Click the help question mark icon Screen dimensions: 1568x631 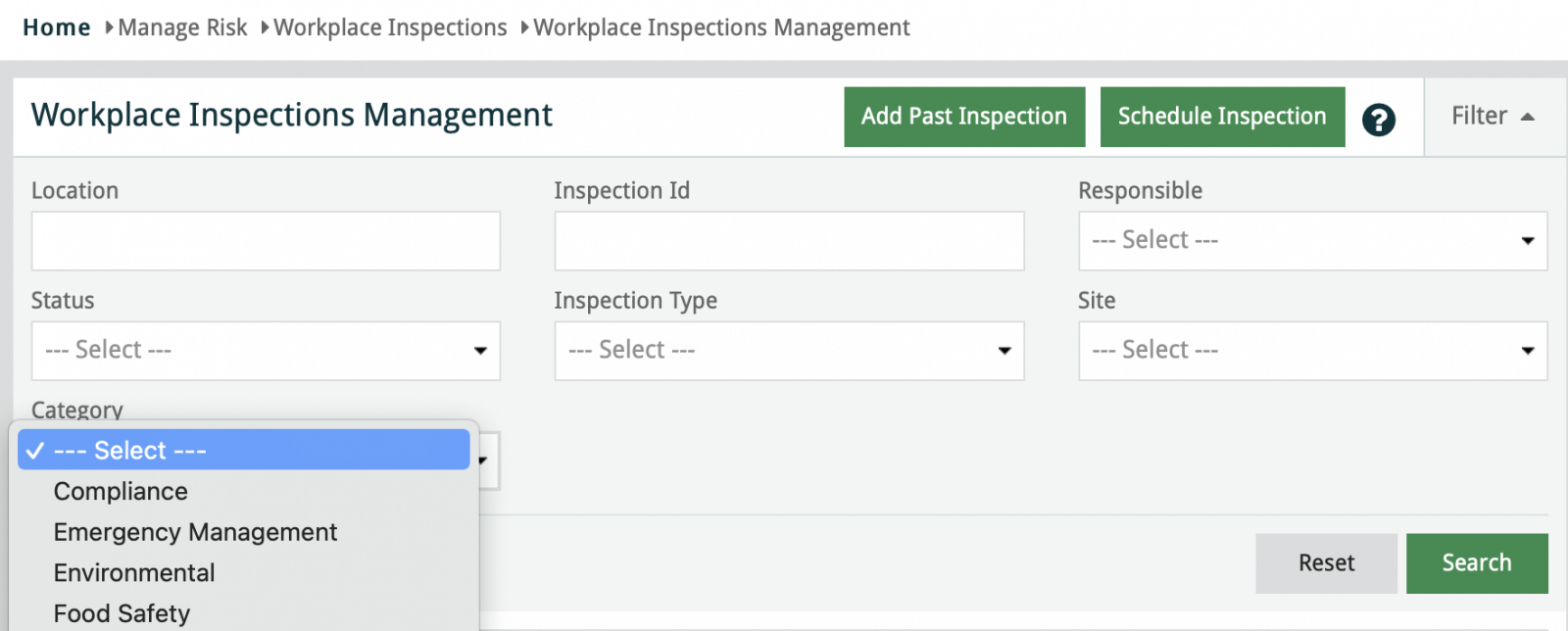1378,120
